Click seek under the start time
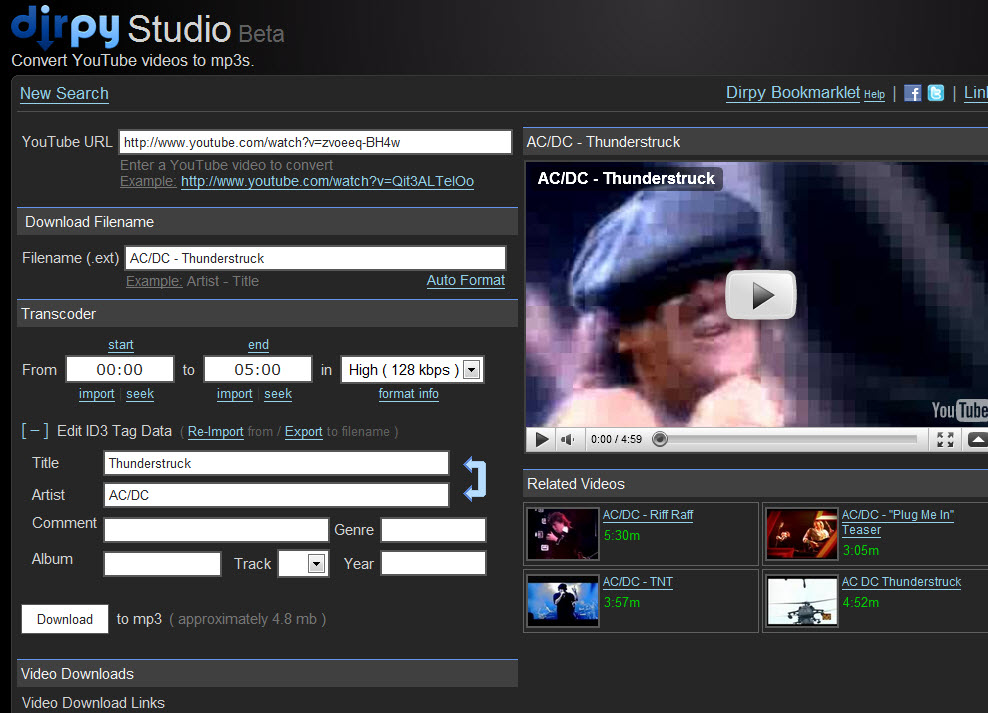 [x=140, y=394]
